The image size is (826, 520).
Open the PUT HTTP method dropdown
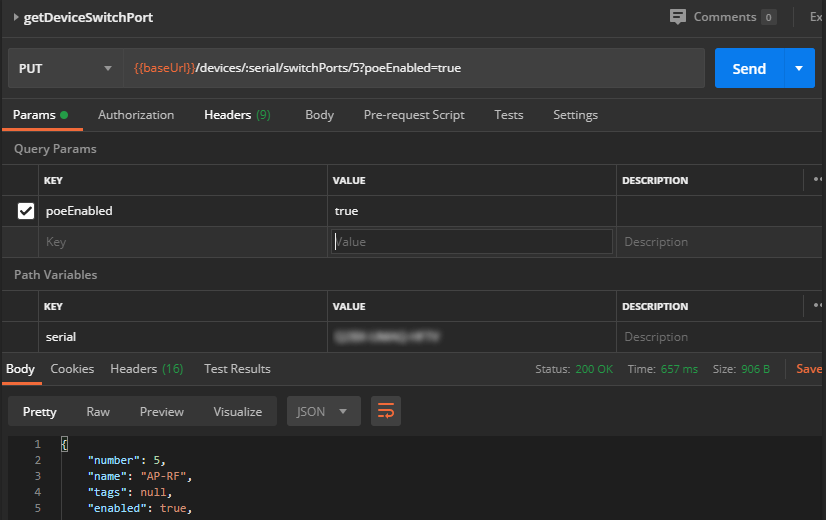point(65,68)
